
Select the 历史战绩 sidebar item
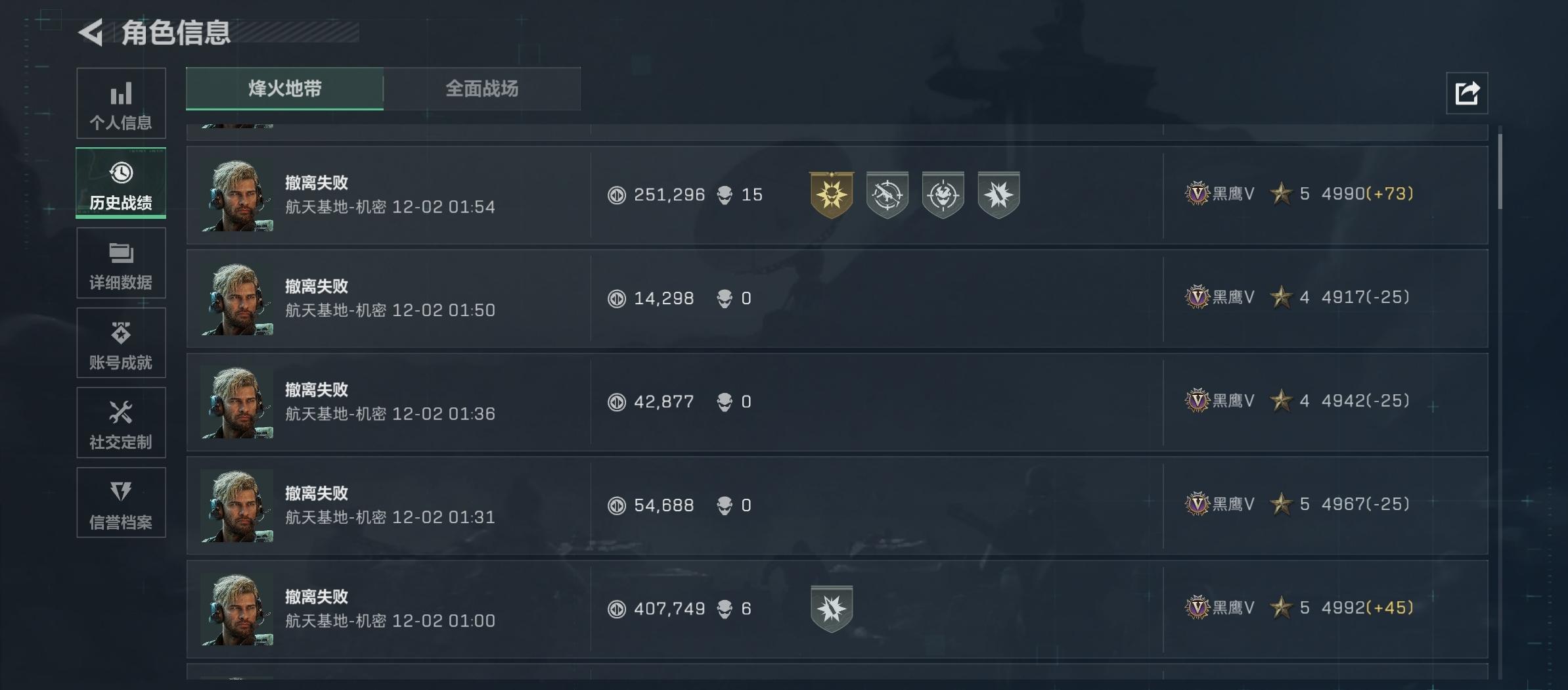click(x=121, y=183)
